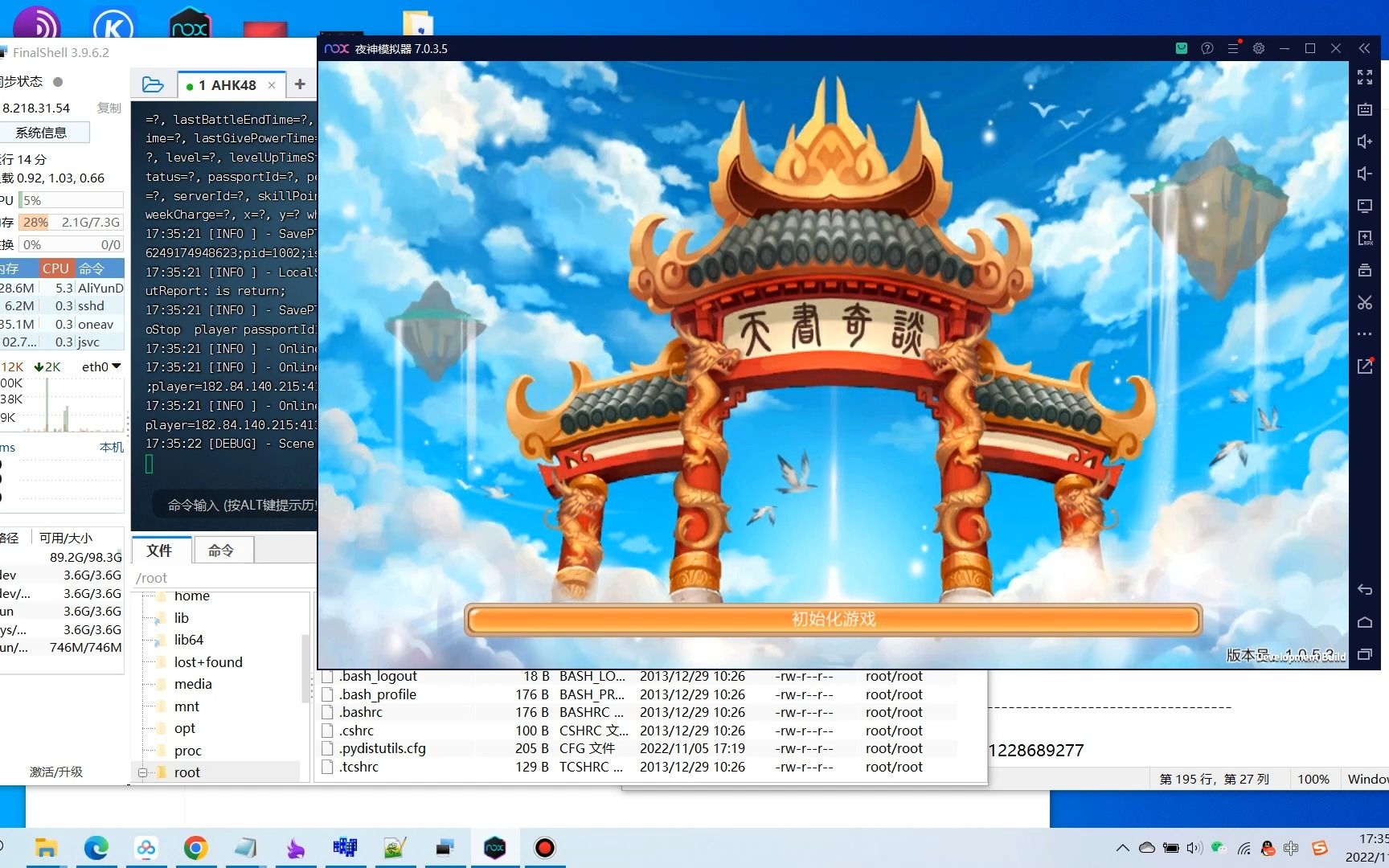
Task: Click 复制 to copy the IP
Action: (109, 108)
